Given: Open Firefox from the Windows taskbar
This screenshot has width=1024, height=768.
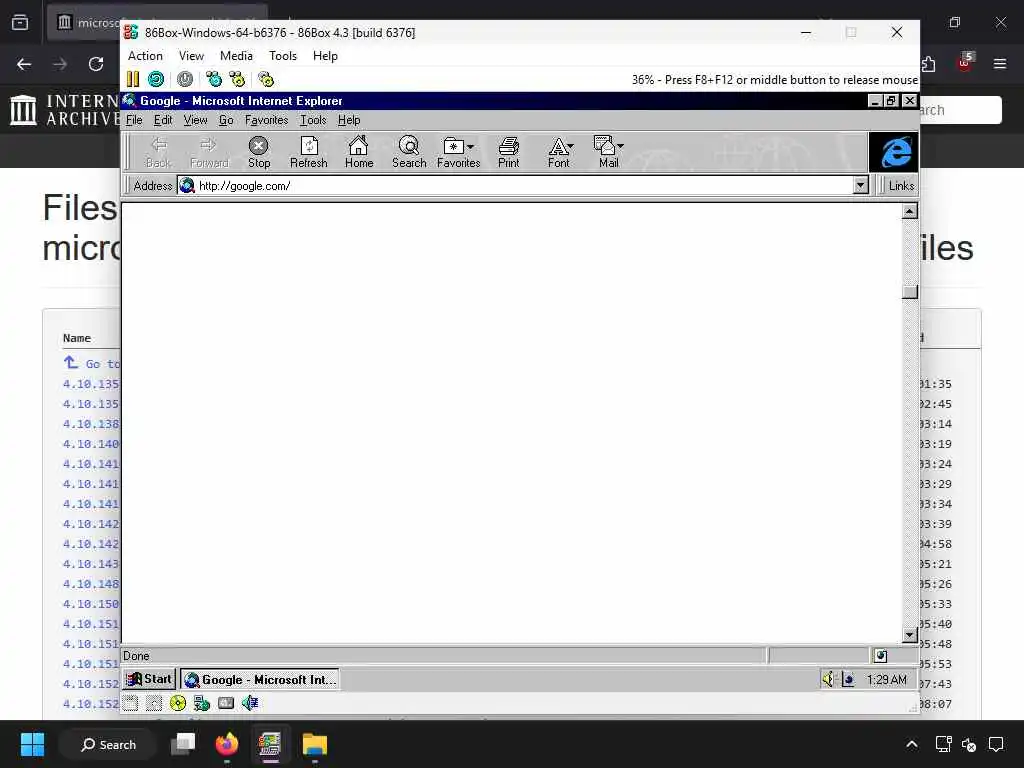Looking at the screenshot, I should (x=227, y=744).
